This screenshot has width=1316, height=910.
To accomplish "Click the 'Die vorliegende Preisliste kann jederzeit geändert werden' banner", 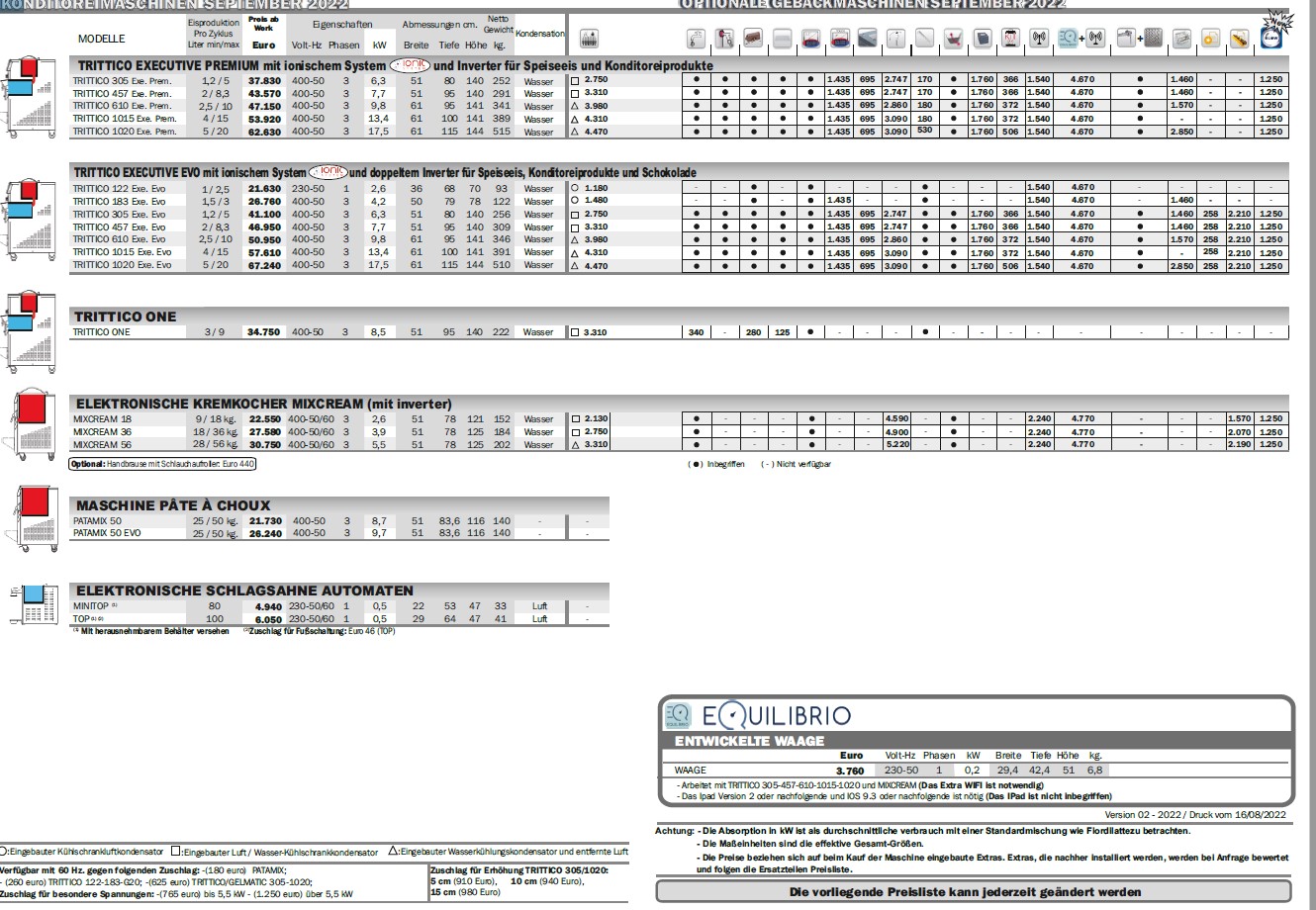I will (965, 891).
